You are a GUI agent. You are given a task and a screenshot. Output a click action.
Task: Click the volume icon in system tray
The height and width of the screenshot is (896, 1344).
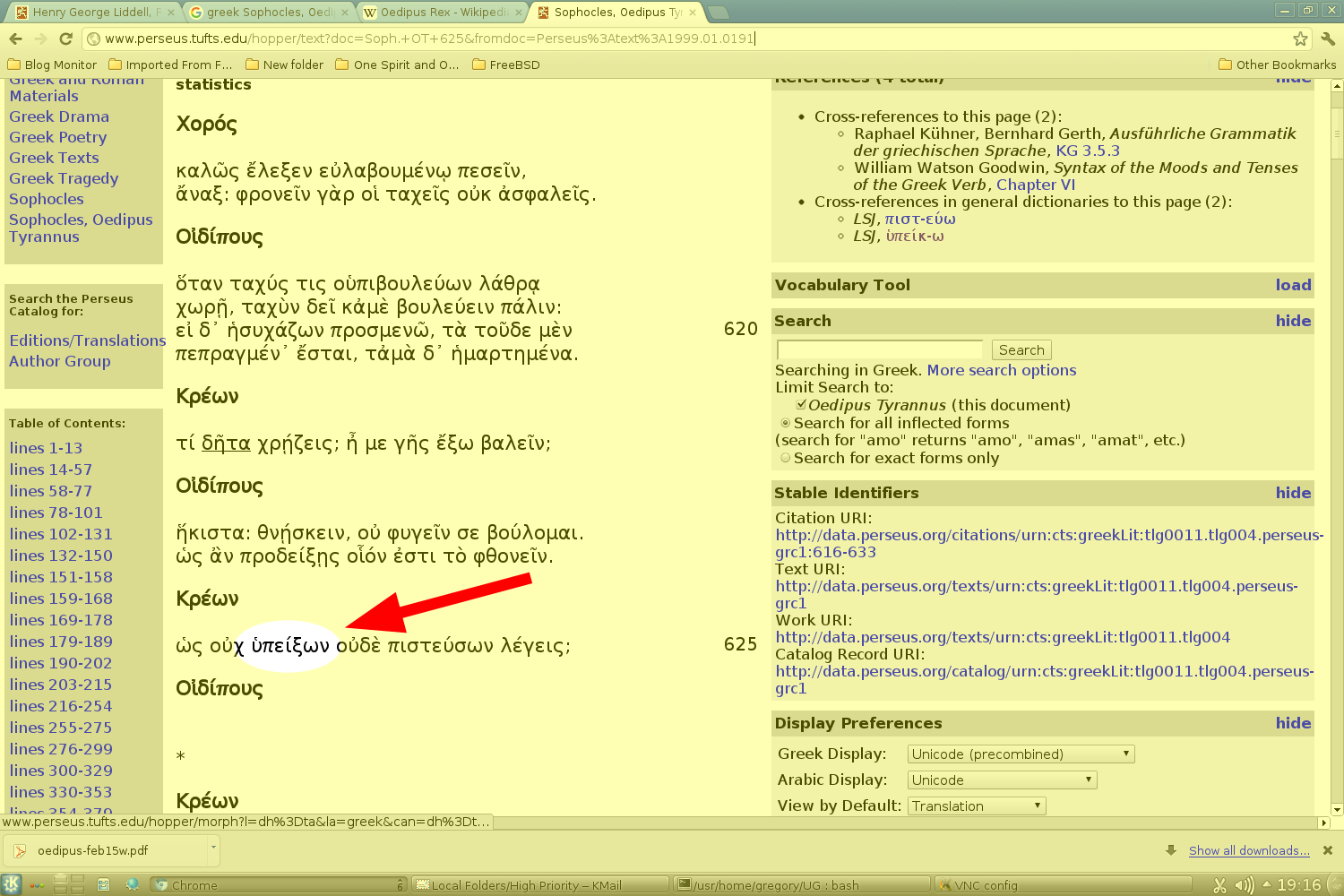click(1243, 885)
